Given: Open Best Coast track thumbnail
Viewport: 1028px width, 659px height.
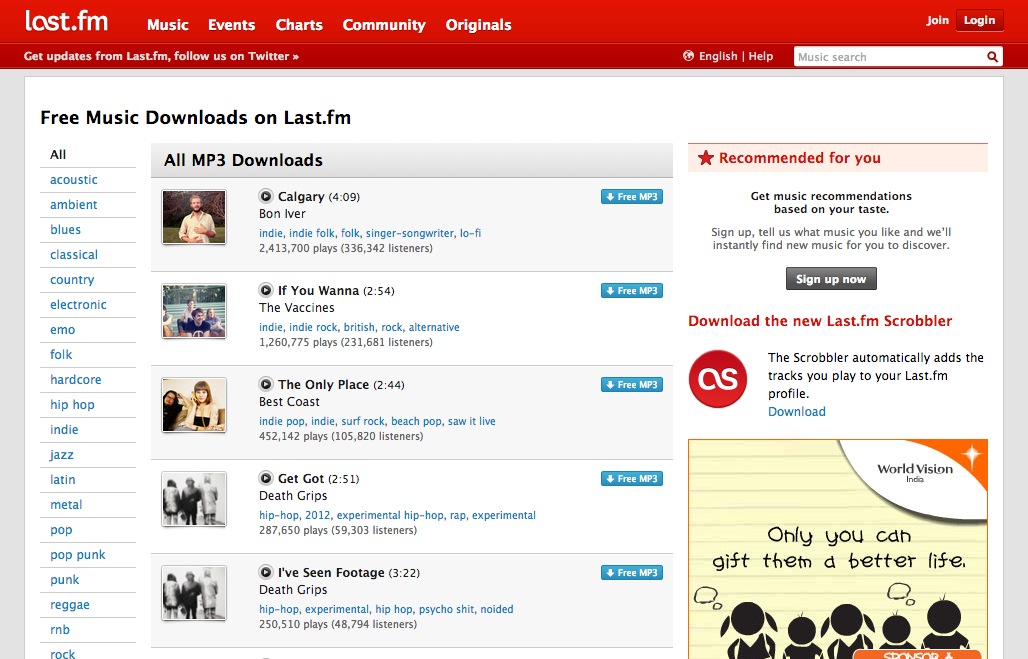Looking at the screenshot, I should pos(194,405).
